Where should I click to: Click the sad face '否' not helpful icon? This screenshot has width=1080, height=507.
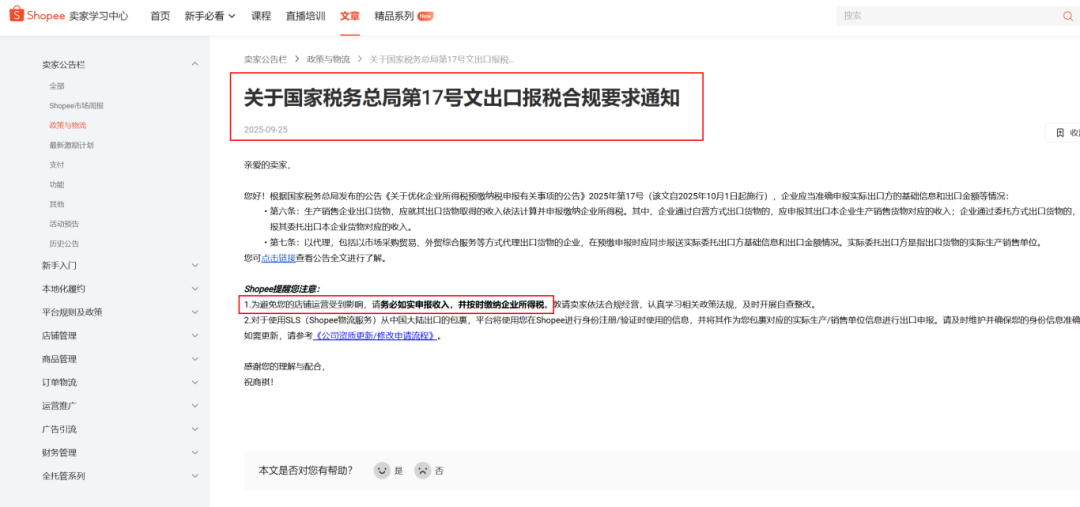(423, 470)
